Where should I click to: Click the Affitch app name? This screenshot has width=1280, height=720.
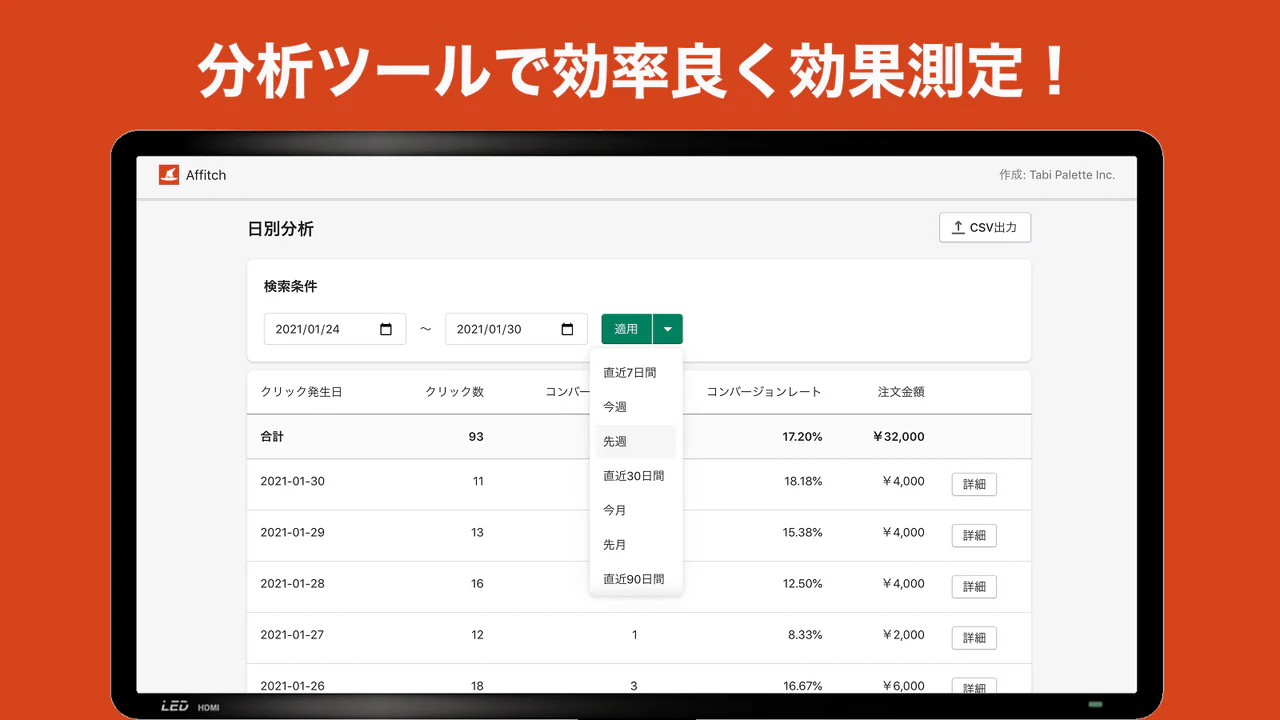click(x=206, y=175)
